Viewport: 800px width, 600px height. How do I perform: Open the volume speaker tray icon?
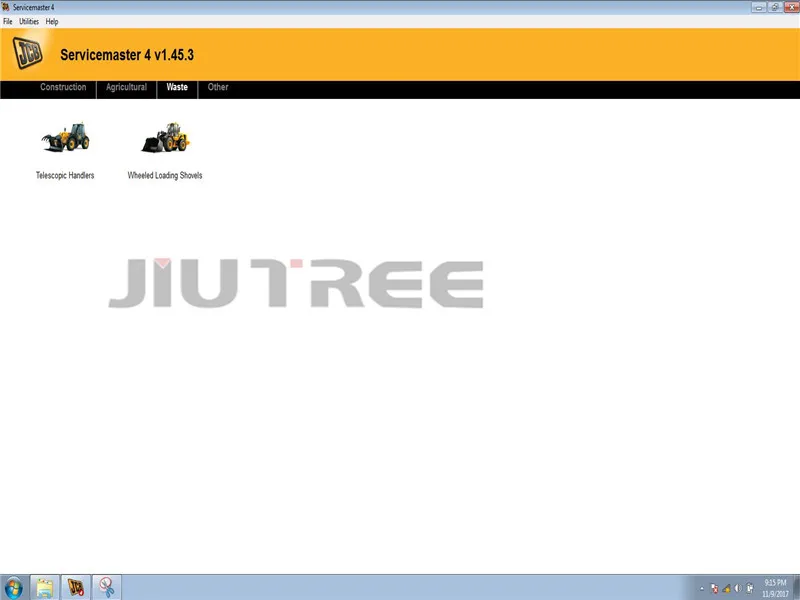point(738,589)
